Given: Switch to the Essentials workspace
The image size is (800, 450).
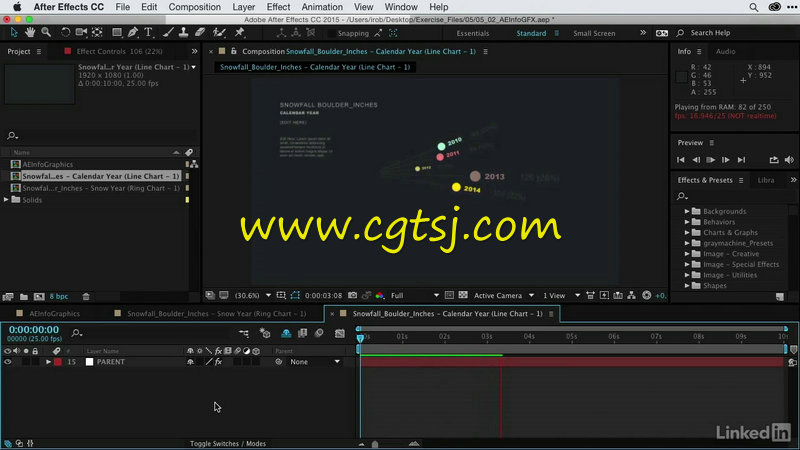Looking at the screenshot, I should [x=472, y=33].
